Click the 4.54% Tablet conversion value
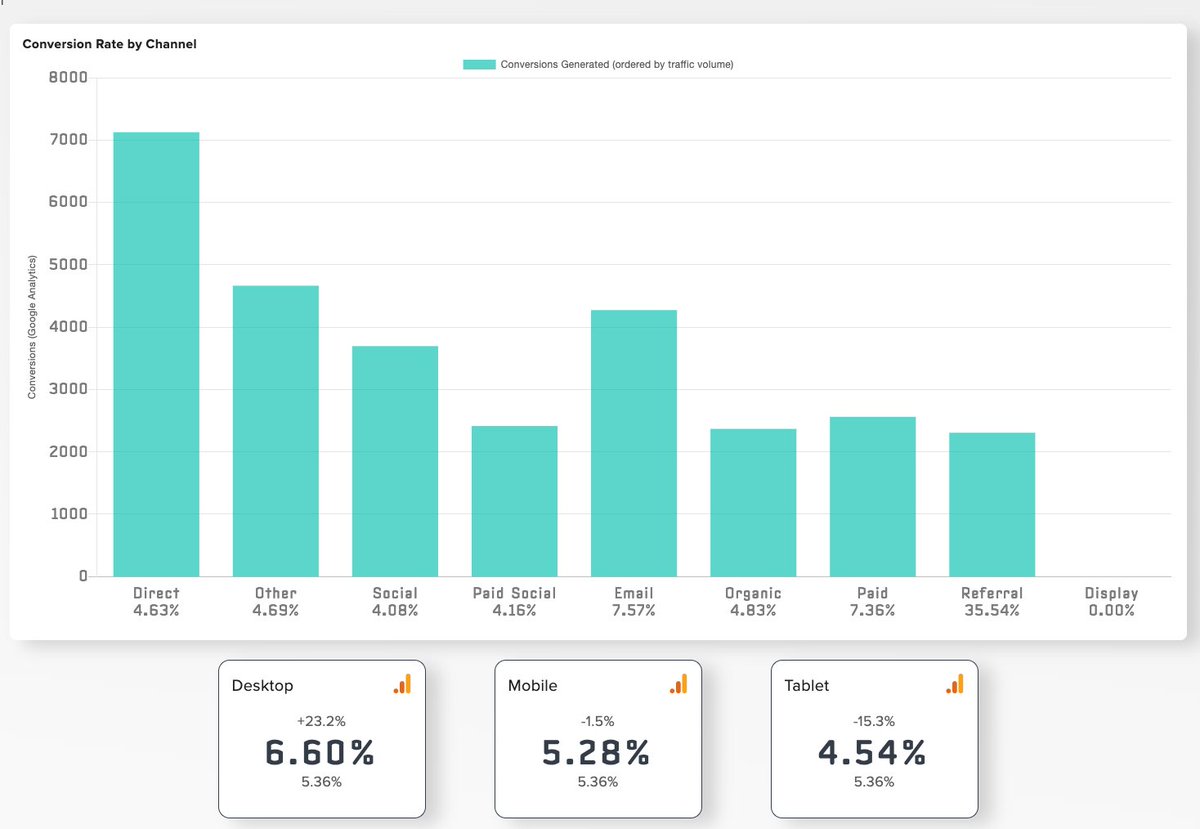1200x829 pixels. pos(874,752)
